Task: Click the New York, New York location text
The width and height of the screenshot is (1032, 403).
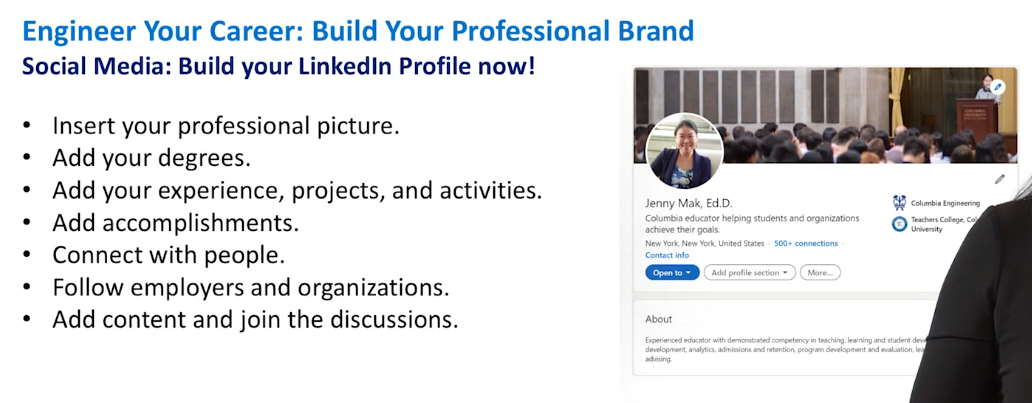Action: [x=704, y=244]
